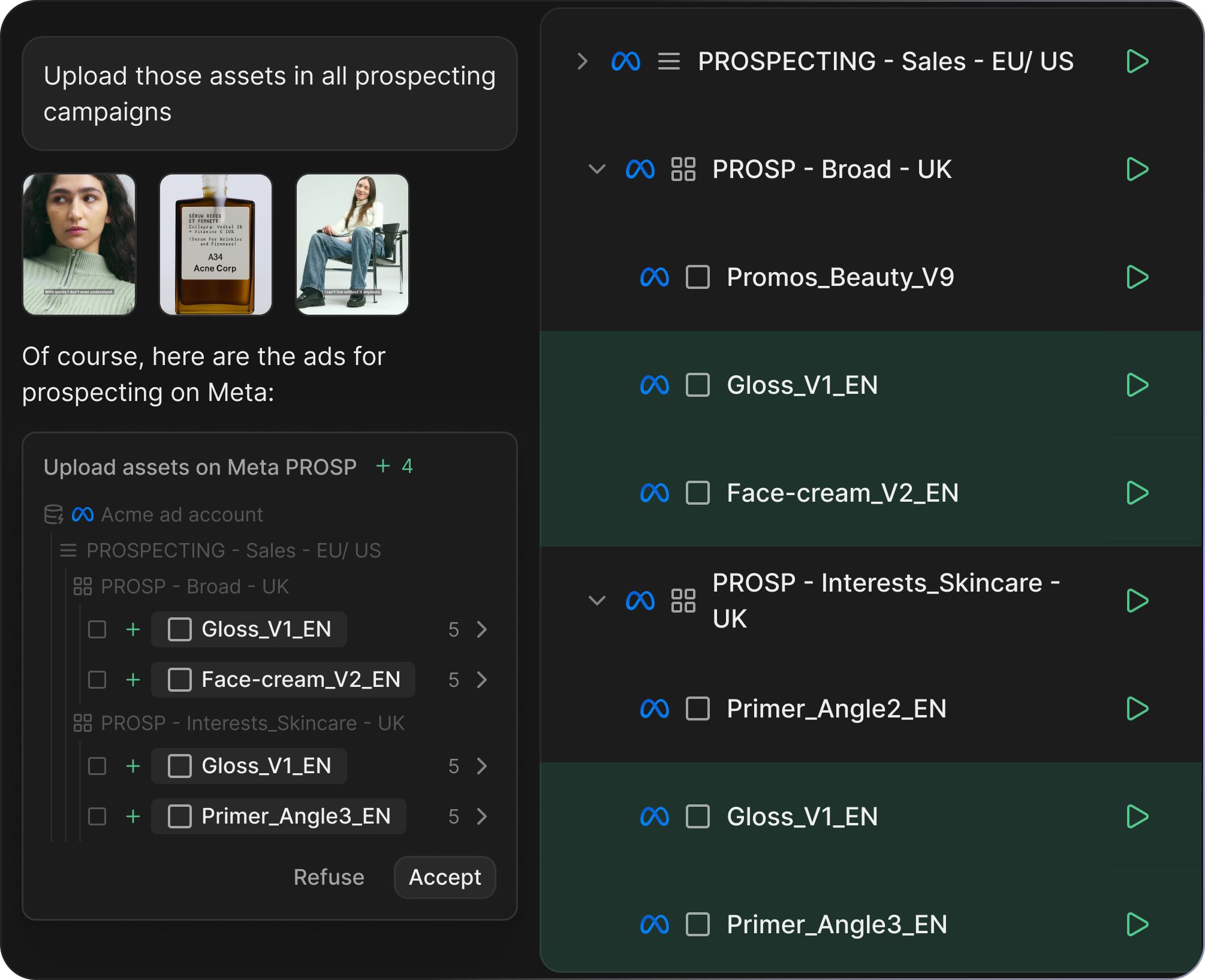Tick left checkbox for Primer_Angle3_EN proposal row
Screen dimensions: 1205x980
coord(97,816)
